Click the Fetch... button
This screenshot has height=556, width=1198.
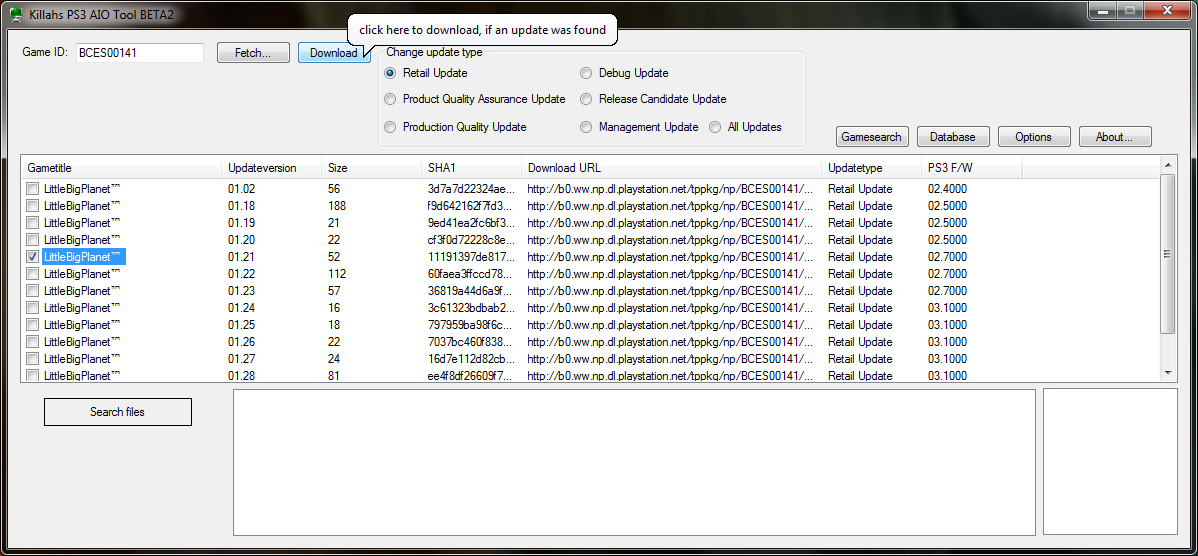click(x=253, y=53)
